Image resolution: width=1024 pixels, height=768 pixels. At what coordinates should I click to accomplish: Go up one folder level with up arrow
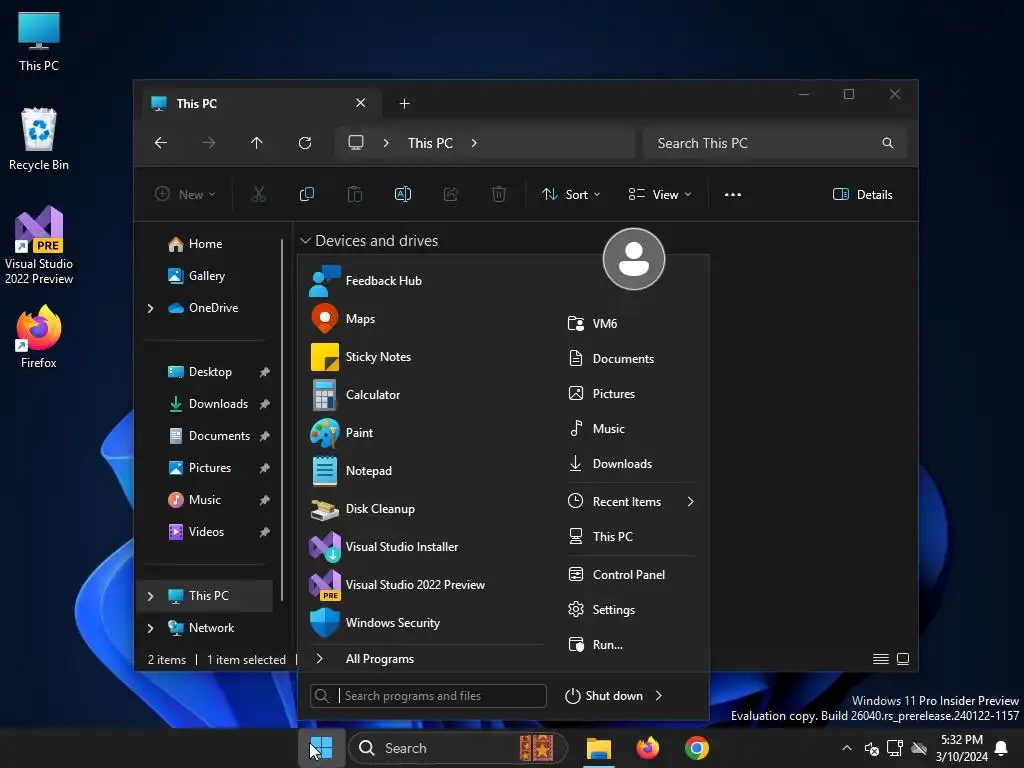(x=257, y=143)
